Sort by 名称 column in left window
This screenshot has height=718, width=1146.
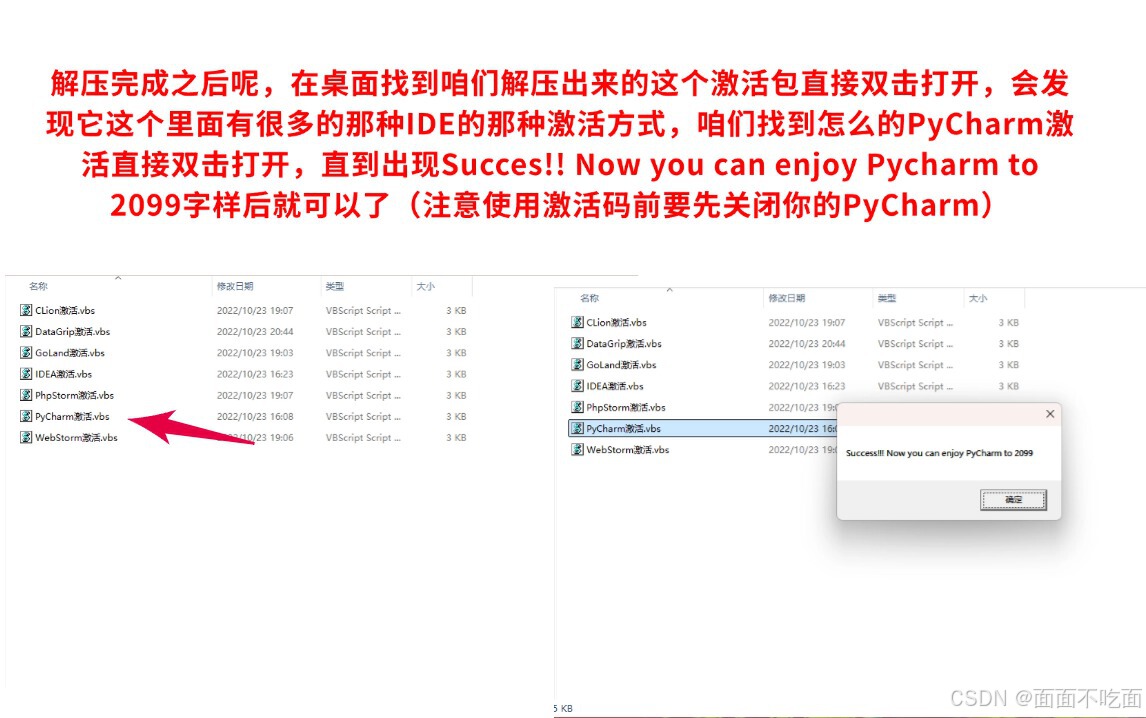[38, 286]
